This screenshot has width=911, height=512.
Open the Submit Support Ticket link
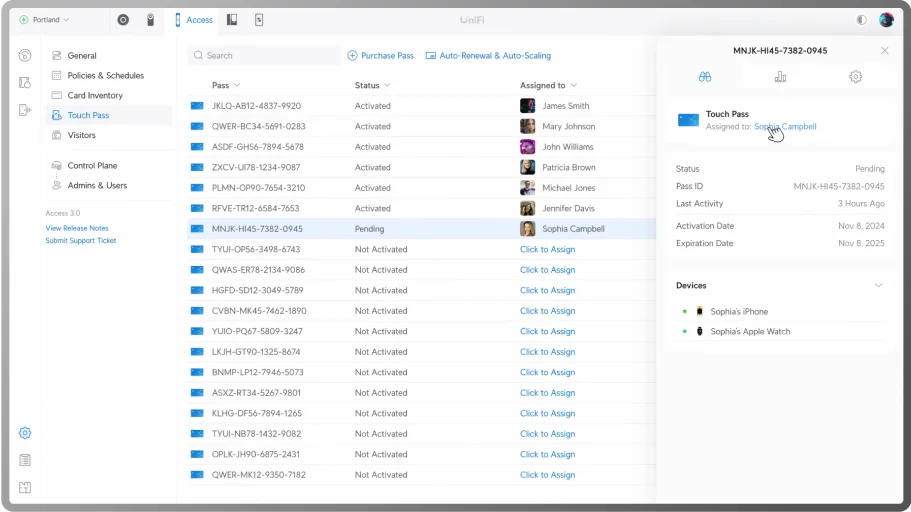click(81, 241)
